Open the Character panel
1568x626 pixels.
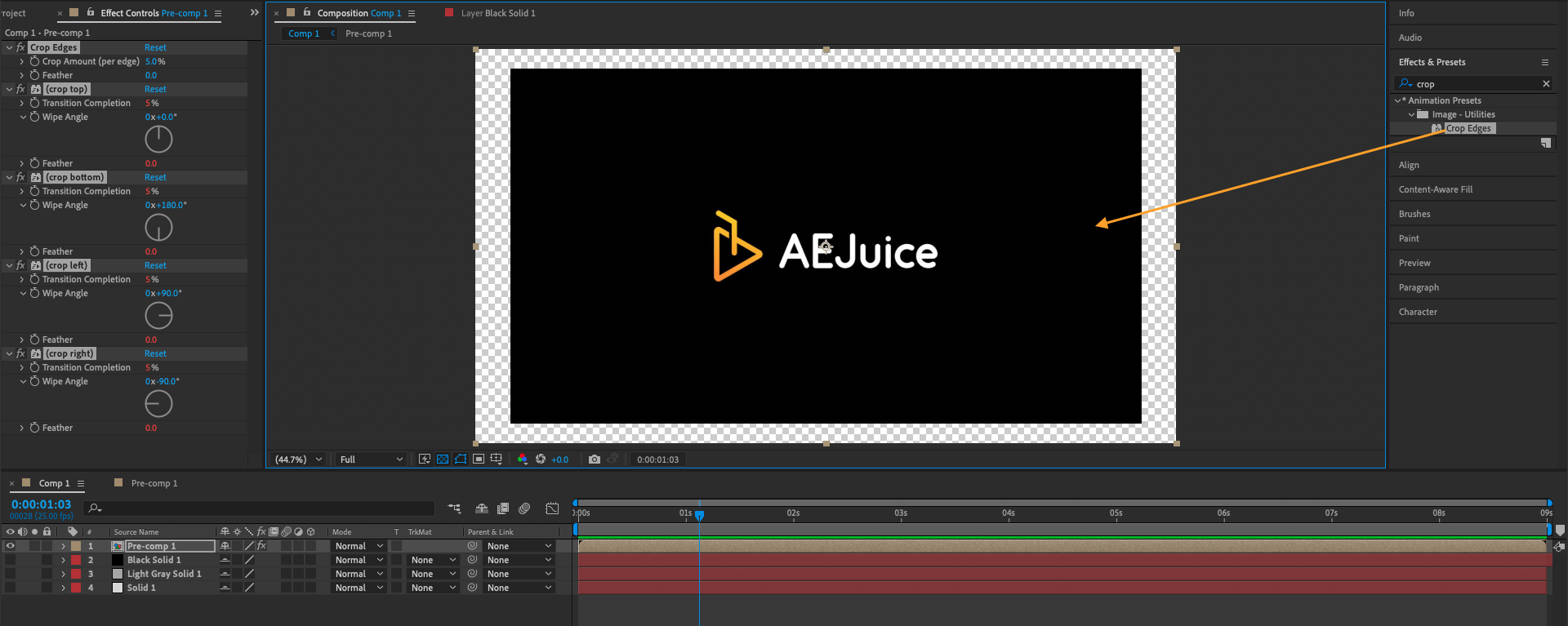(x=1418, y=312)
